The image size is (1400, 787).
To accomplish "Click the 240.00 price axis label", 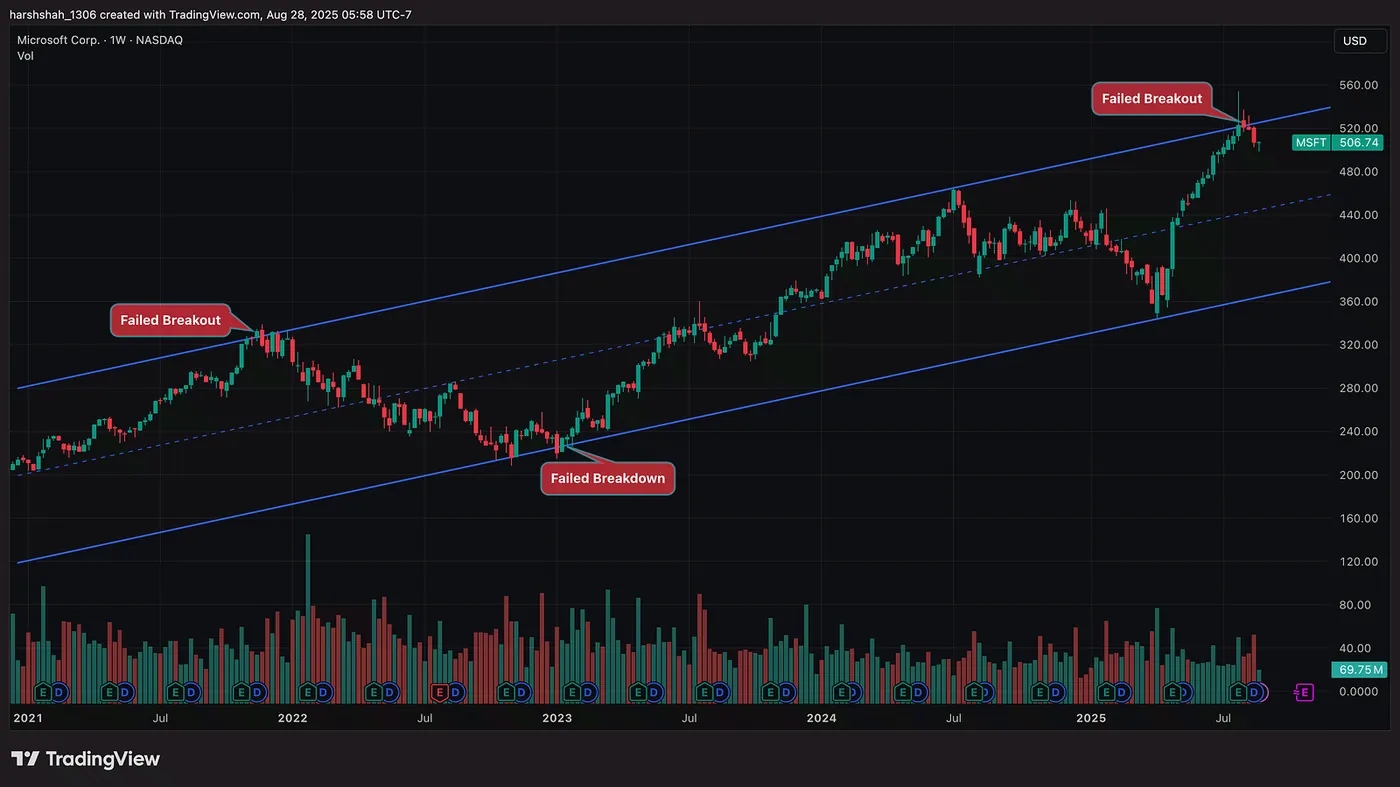I will (1358, 432).
